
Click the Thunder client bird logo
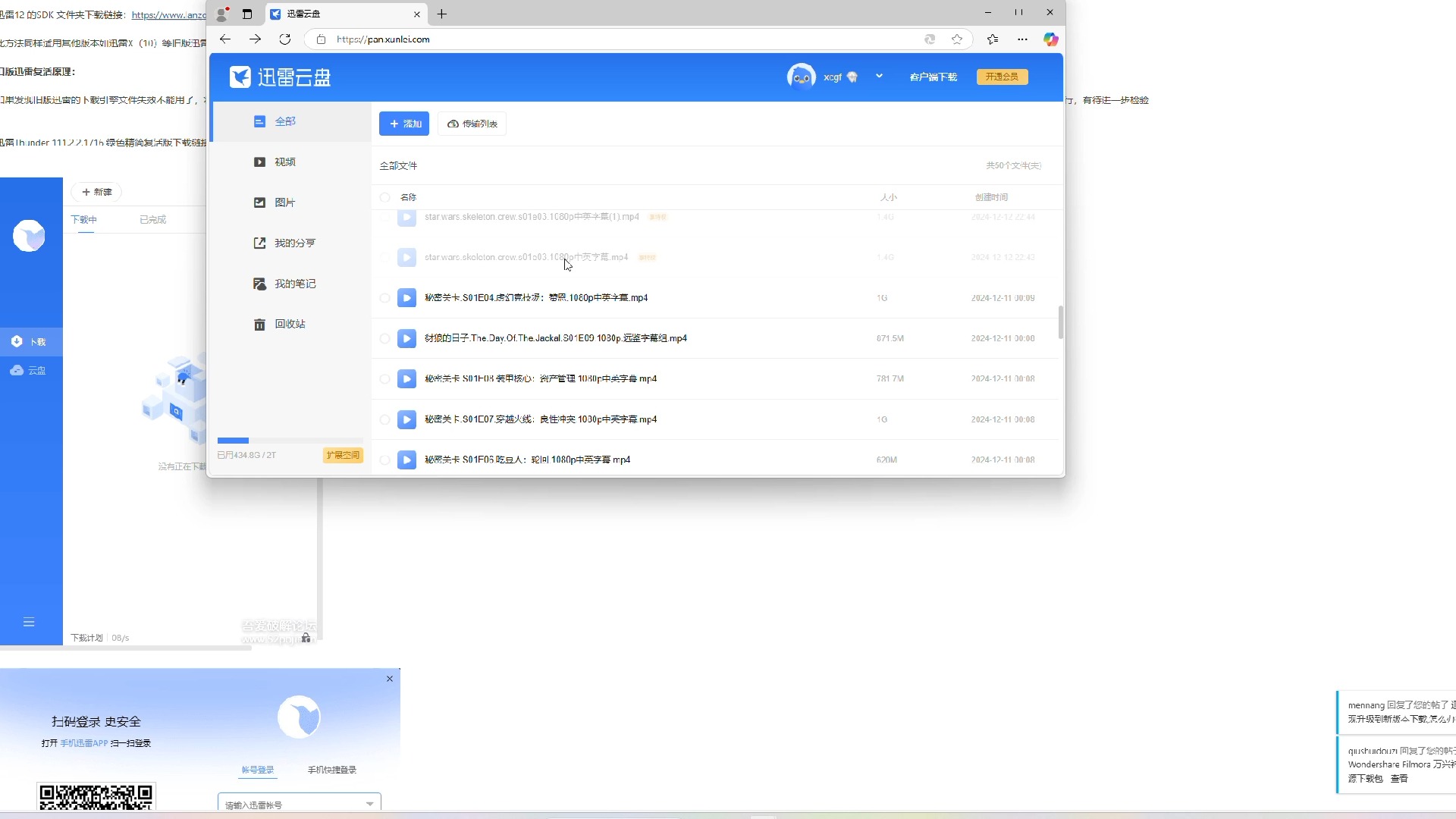click(x=29, y=236)
